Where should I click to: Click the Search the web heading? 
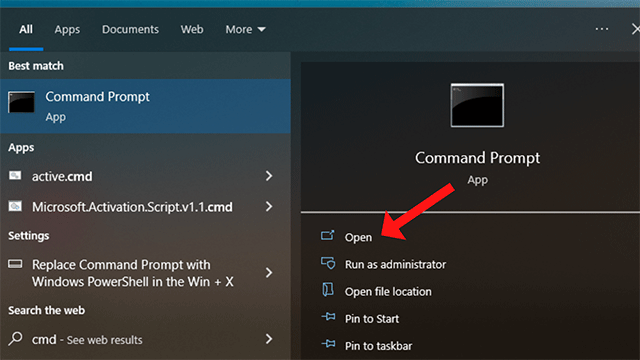point(47,310)
